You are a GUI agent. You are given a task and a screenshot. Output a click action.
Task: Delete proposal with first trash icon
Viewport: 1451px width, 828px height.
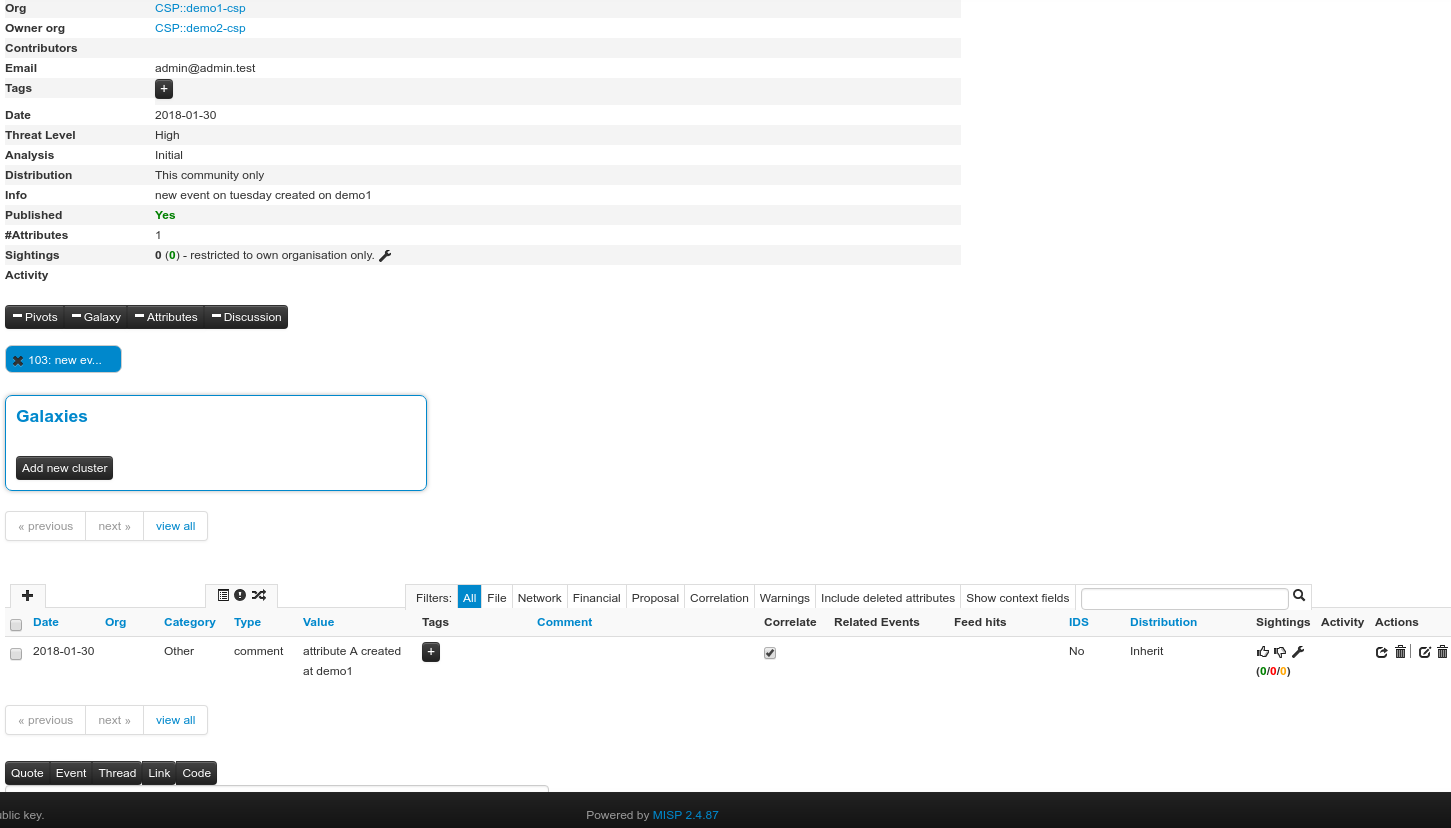tap(1400, 652)
